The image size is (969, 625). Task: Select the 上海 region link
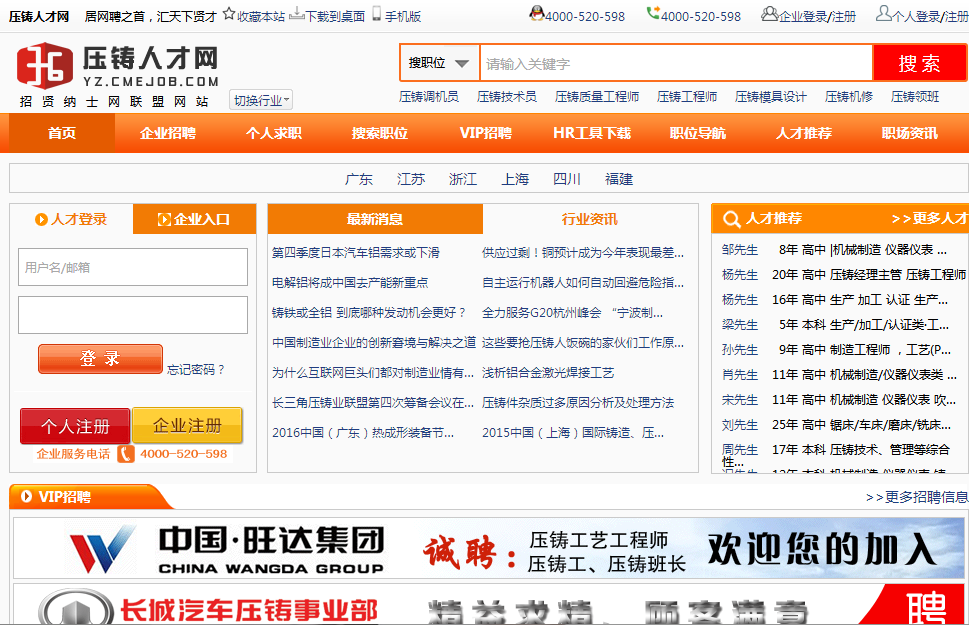(x=515, y=179)
